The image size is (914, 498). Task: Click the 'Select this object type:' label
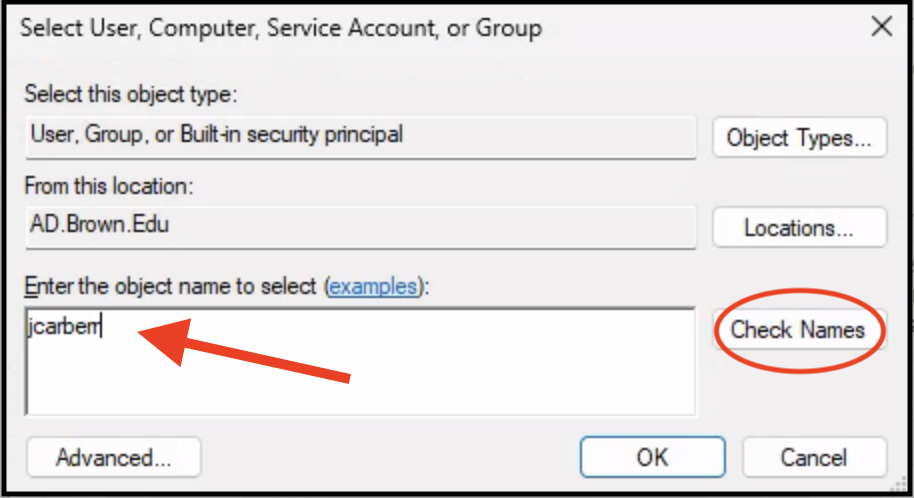[131, 94]
